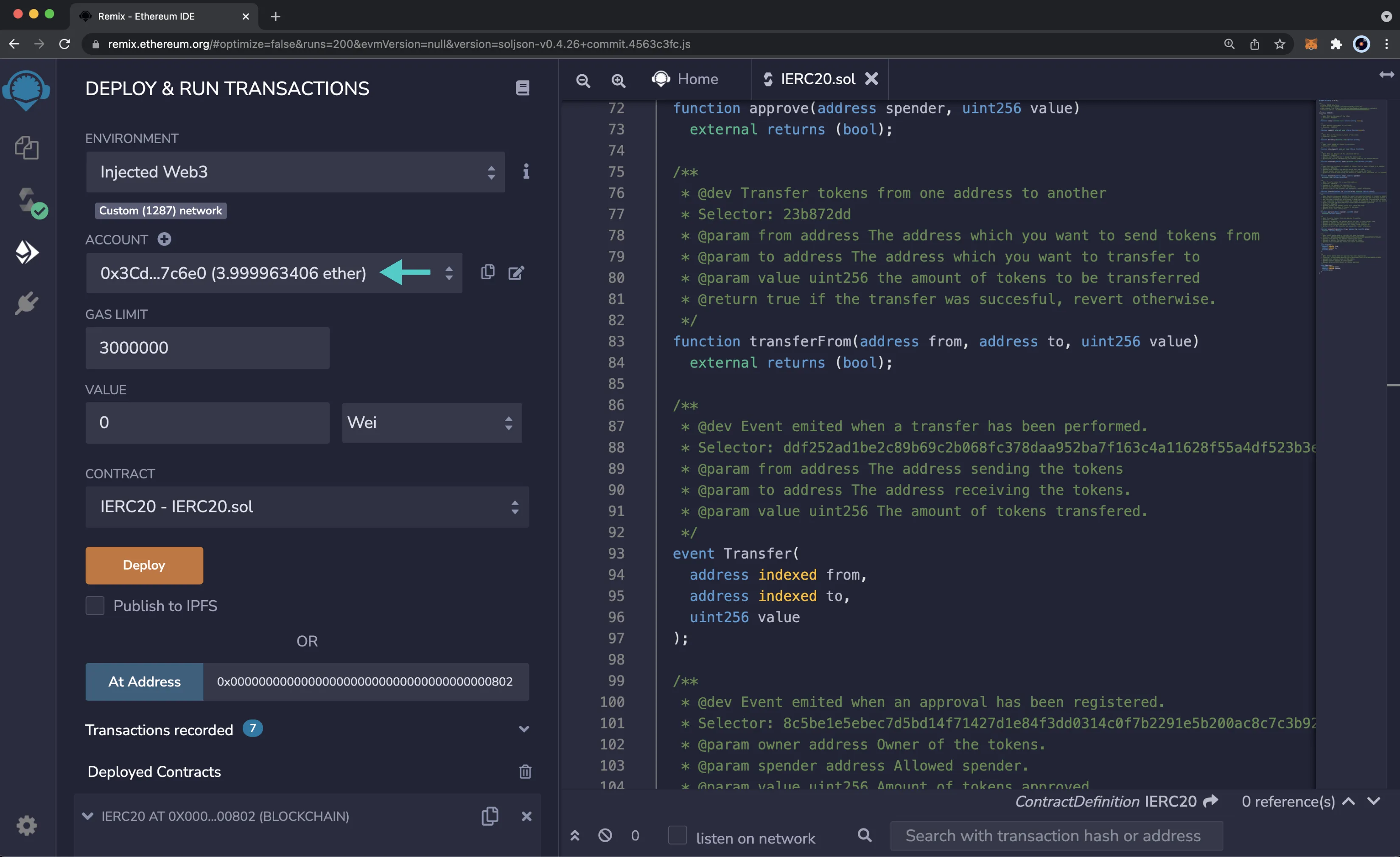Screen dimensions: 1400x857
Task: Click the Custom (1287) network badge
Action: pyautogui.click(x=161, y=210)
